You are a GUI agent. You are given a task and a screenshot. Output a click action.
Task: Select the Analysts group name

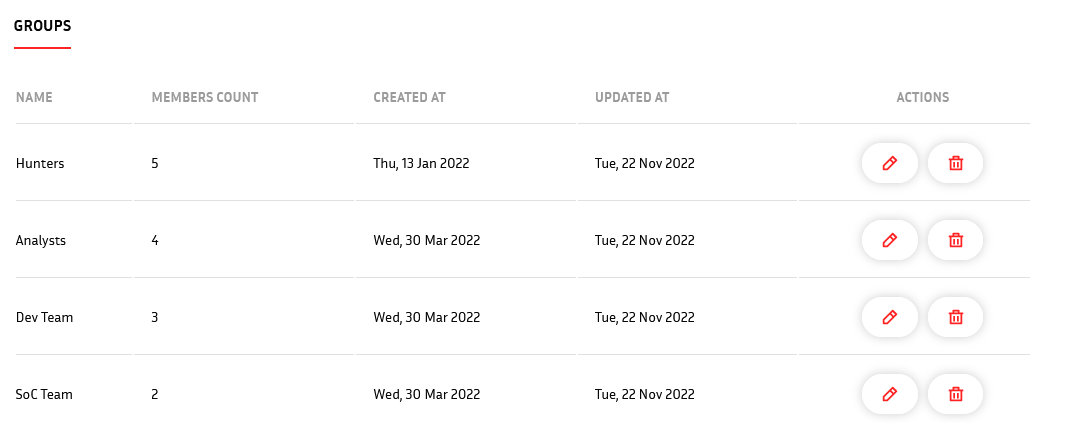(x=41, y=241)
